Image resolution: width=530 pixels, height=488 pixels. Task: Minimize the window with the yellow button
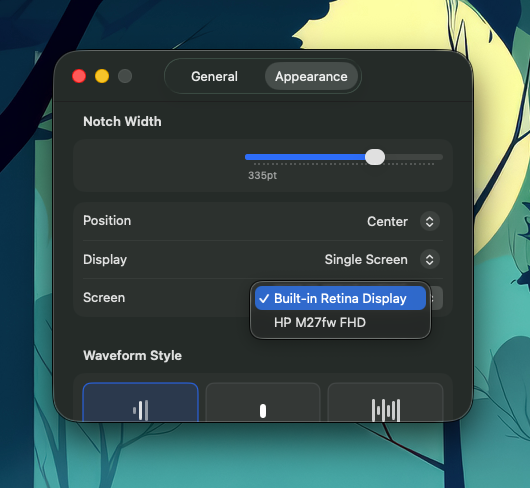click(102, 76)
